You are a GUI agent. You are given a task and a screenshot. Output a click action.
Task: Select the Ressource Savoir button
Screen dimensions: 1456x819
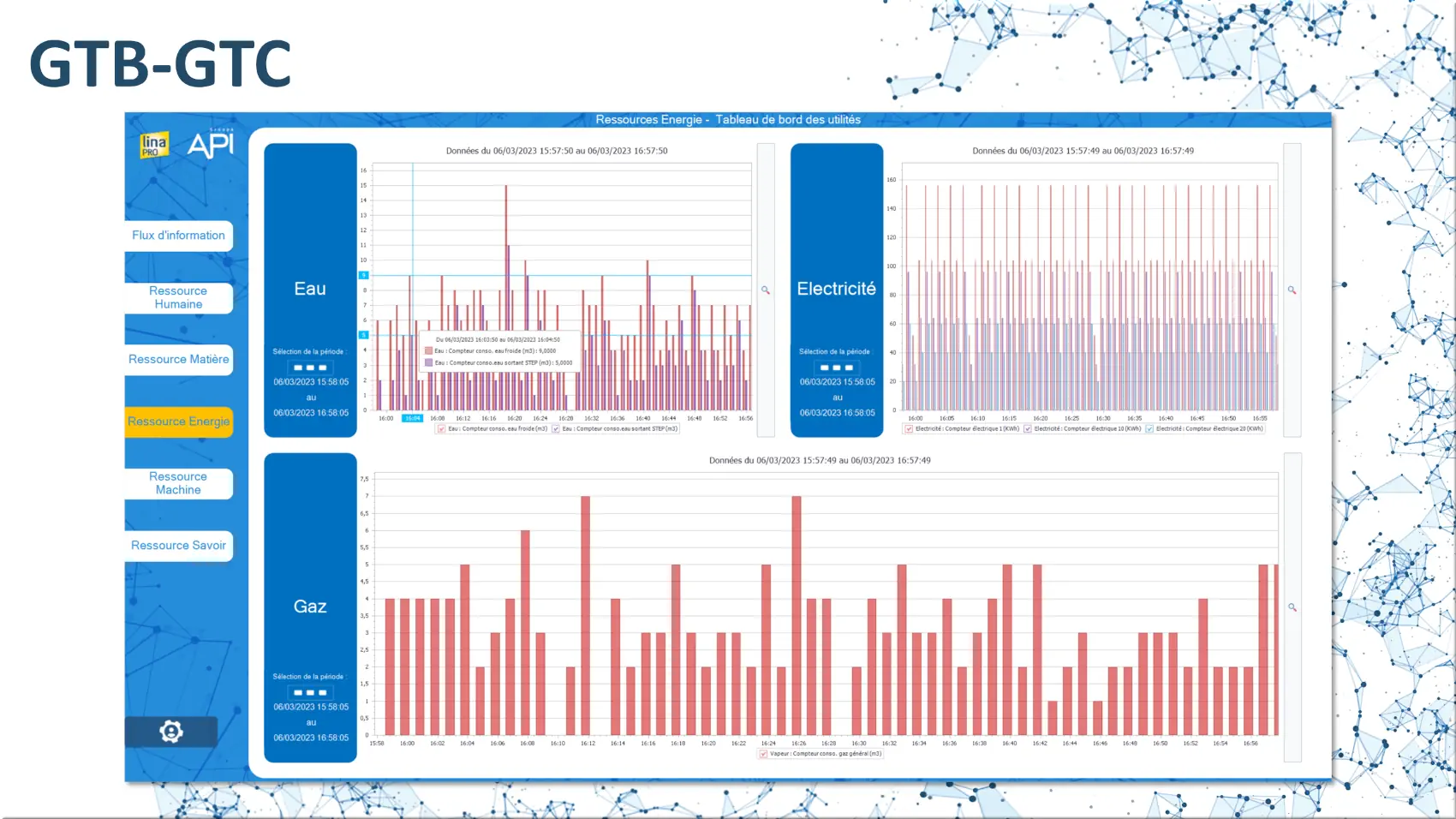pos(178,546)
